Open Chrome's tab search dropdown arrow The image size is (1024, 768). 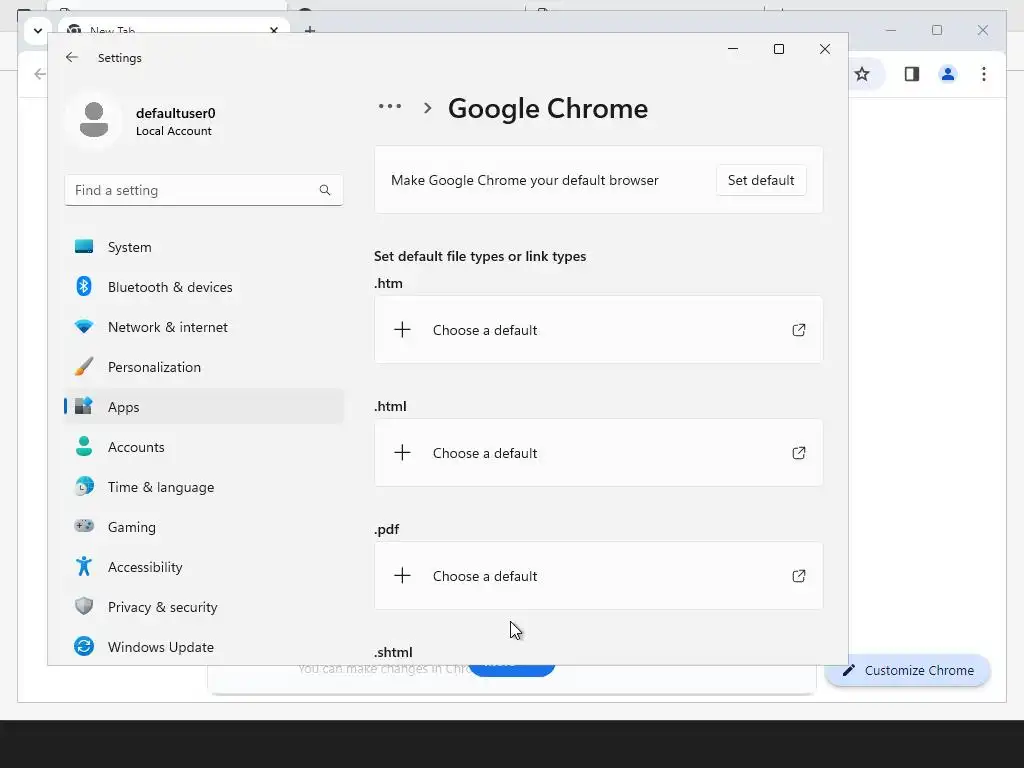coord(38,31)
